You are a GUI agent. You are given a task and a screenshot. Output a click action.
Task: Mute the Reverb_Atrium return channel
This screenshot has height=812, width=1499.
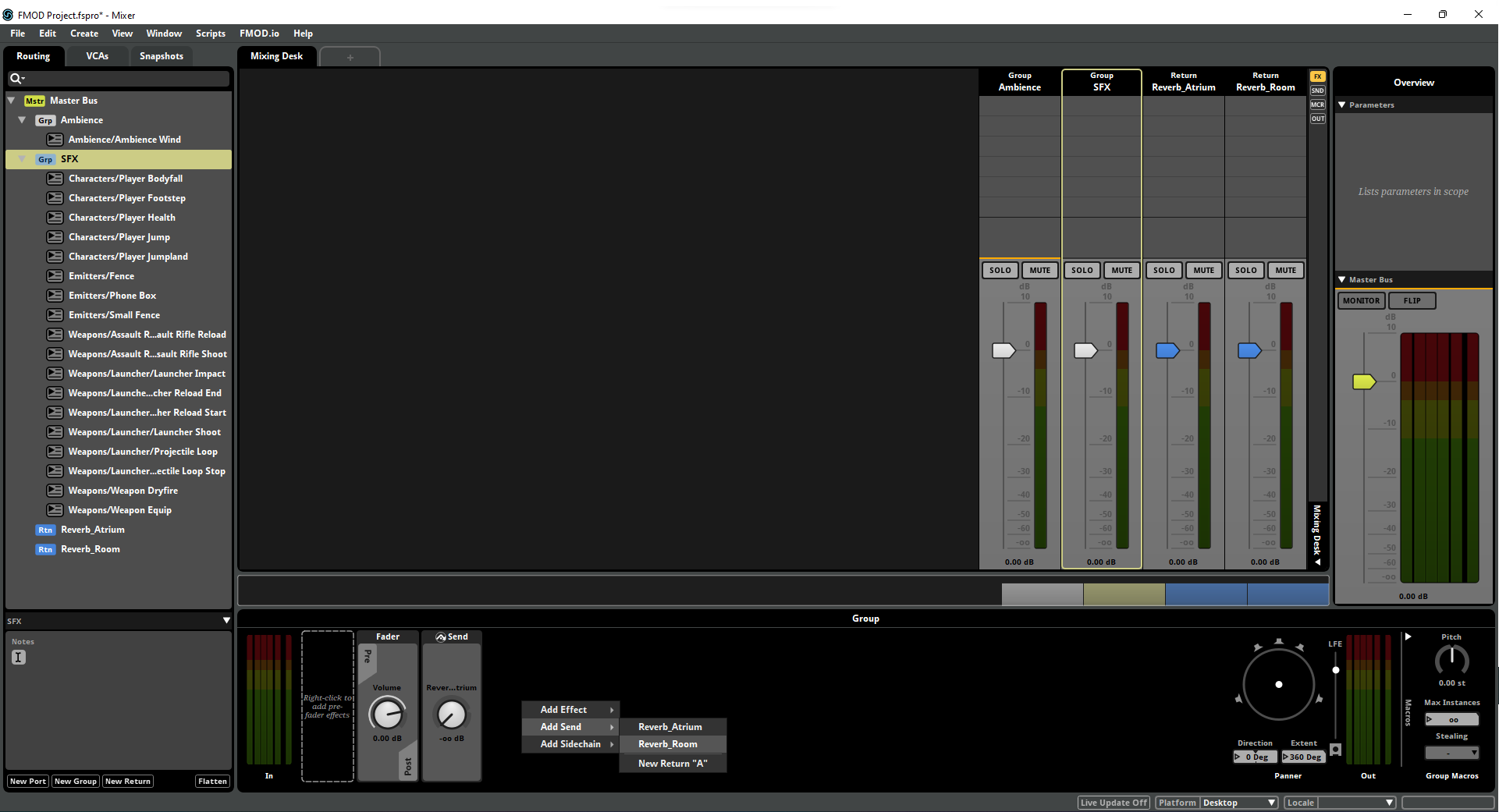1204,271
